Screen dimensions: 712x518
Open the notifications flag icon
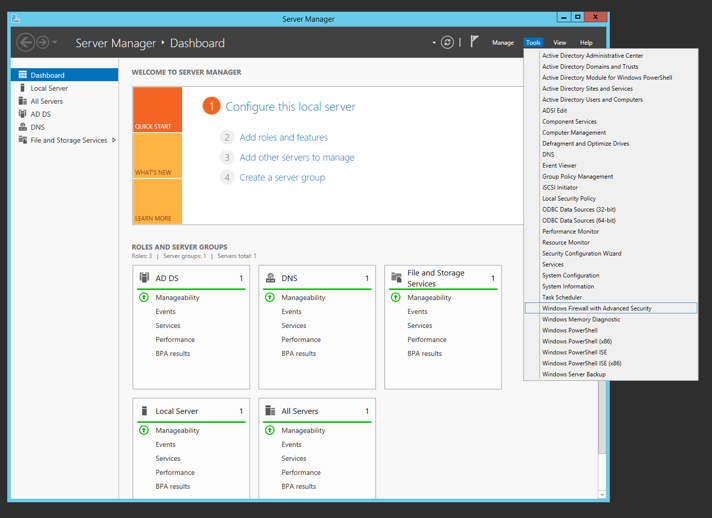pyautogui.click(x=474, y=42)
